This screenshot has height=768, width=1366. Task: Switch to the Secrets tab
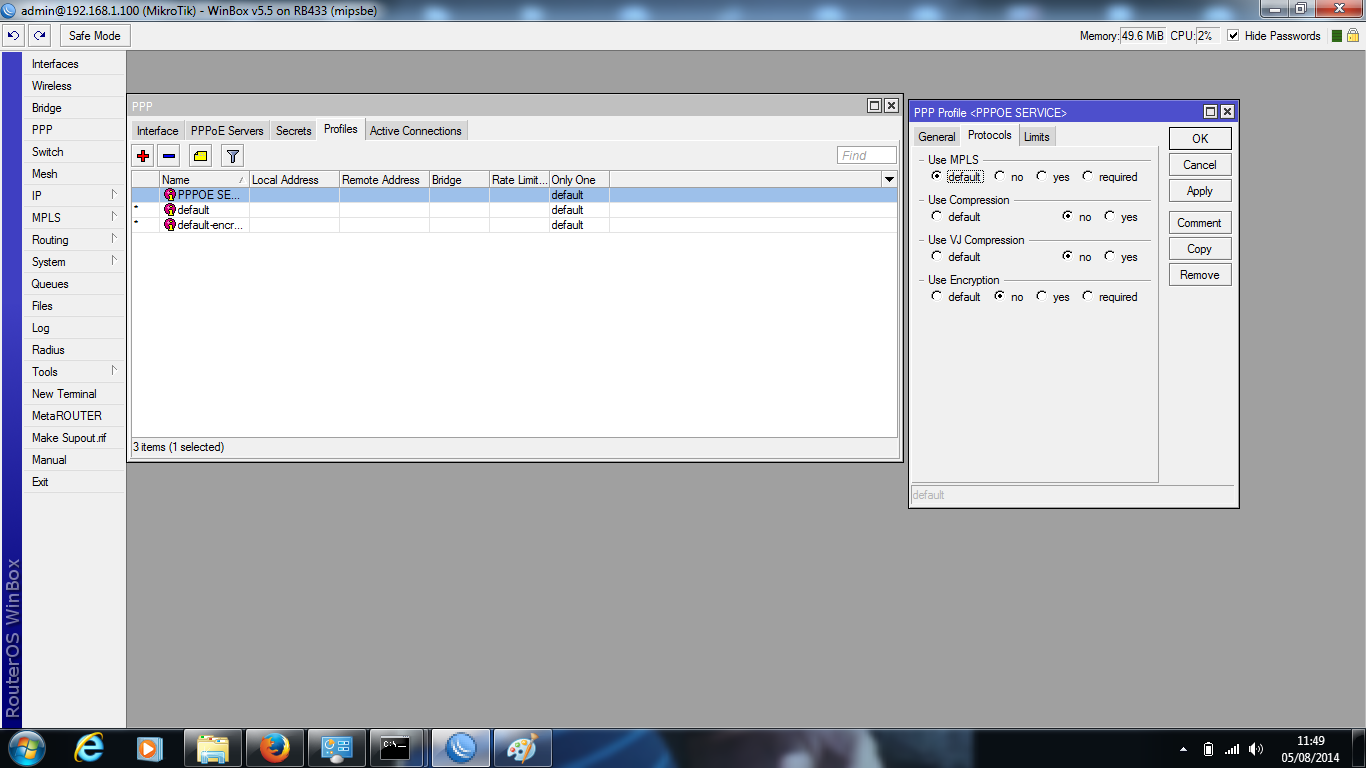point(294,131)
